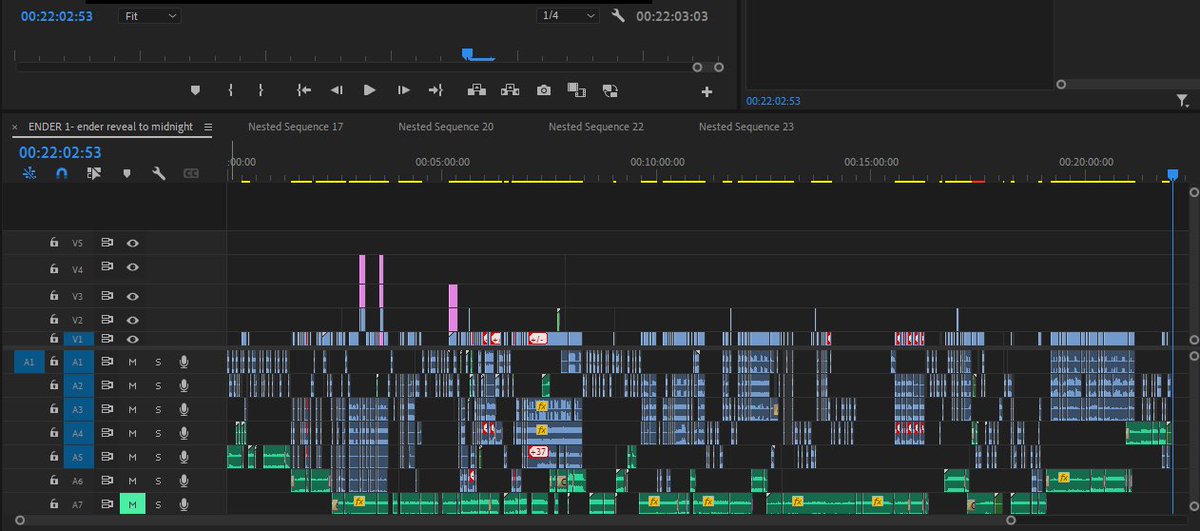The width and height of the screenshot is (1200, 531).
Task: Toggle V1 track targeting button
Action: pos(78,339)
